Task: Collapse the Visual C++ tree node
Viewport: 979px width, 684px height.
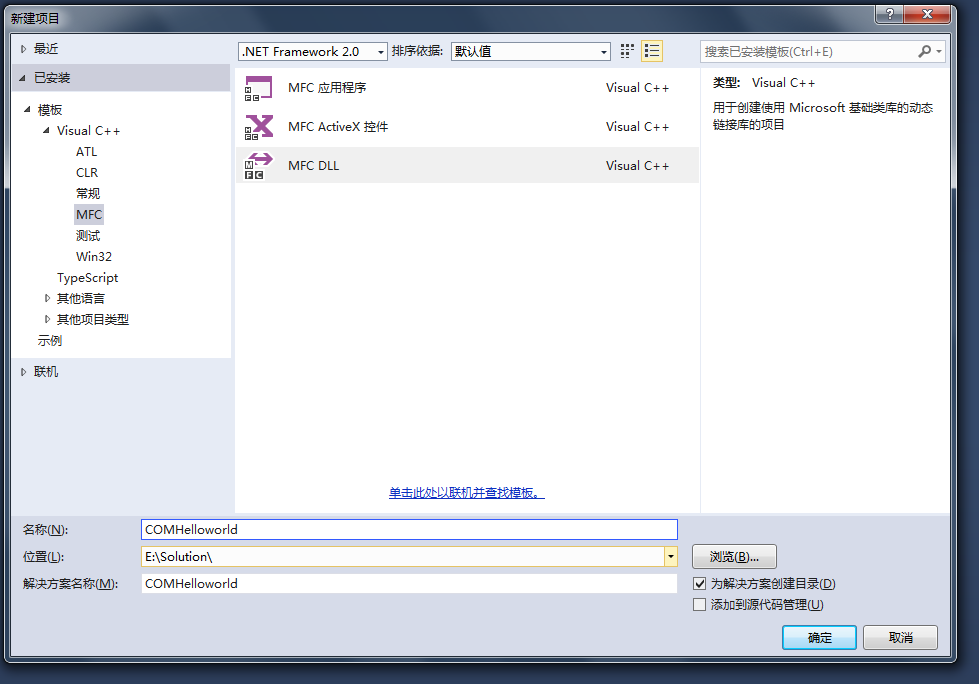Action: click(x=46, y=130)
